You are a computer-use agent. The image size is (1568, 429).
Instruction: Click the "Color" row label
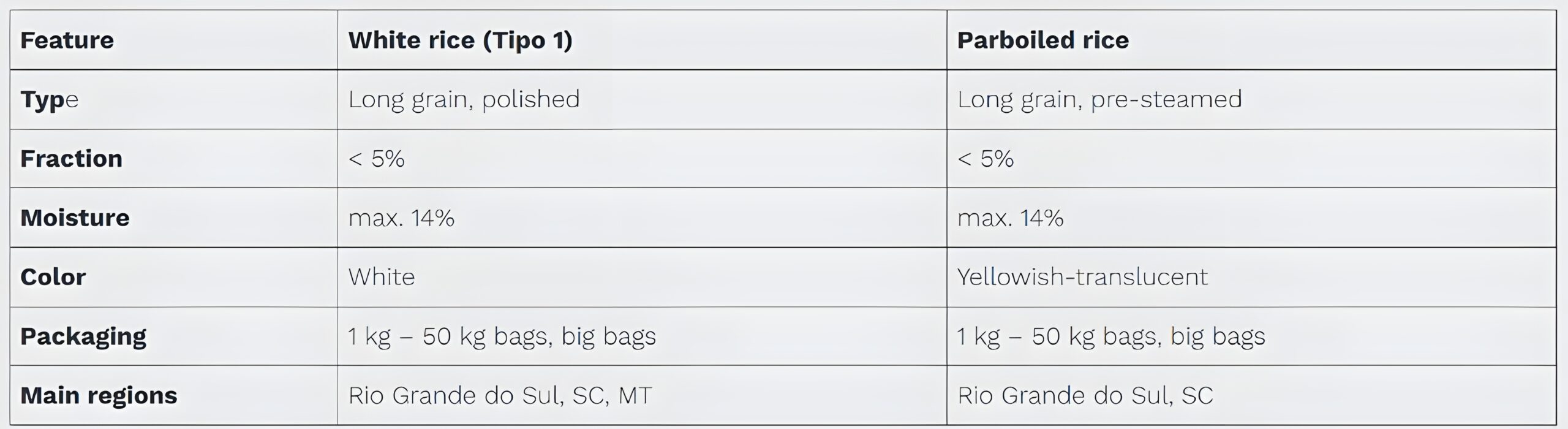point(53,277)
